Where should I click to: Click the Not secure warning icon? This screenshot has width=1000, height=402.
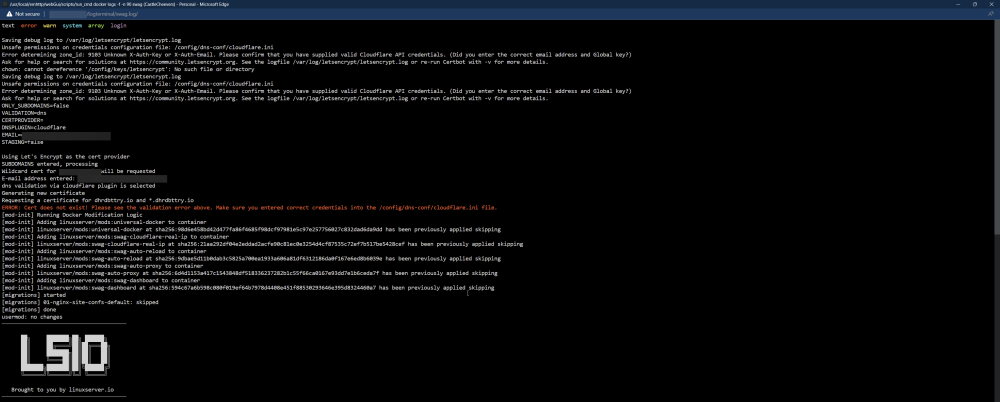[8, 13]
